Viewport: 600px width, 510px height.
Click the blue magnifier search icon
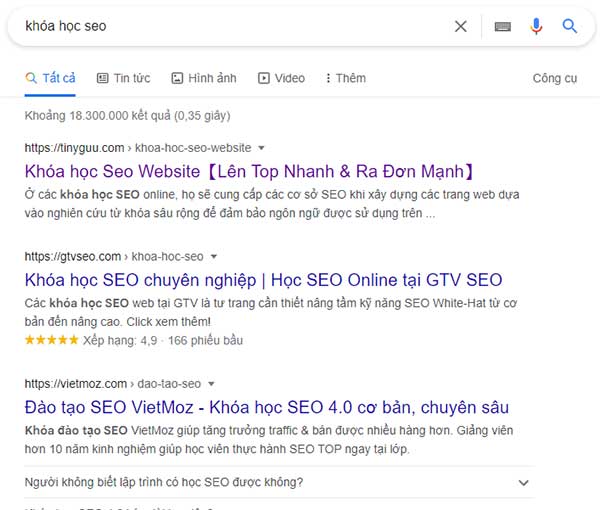(x=569, y=26)
